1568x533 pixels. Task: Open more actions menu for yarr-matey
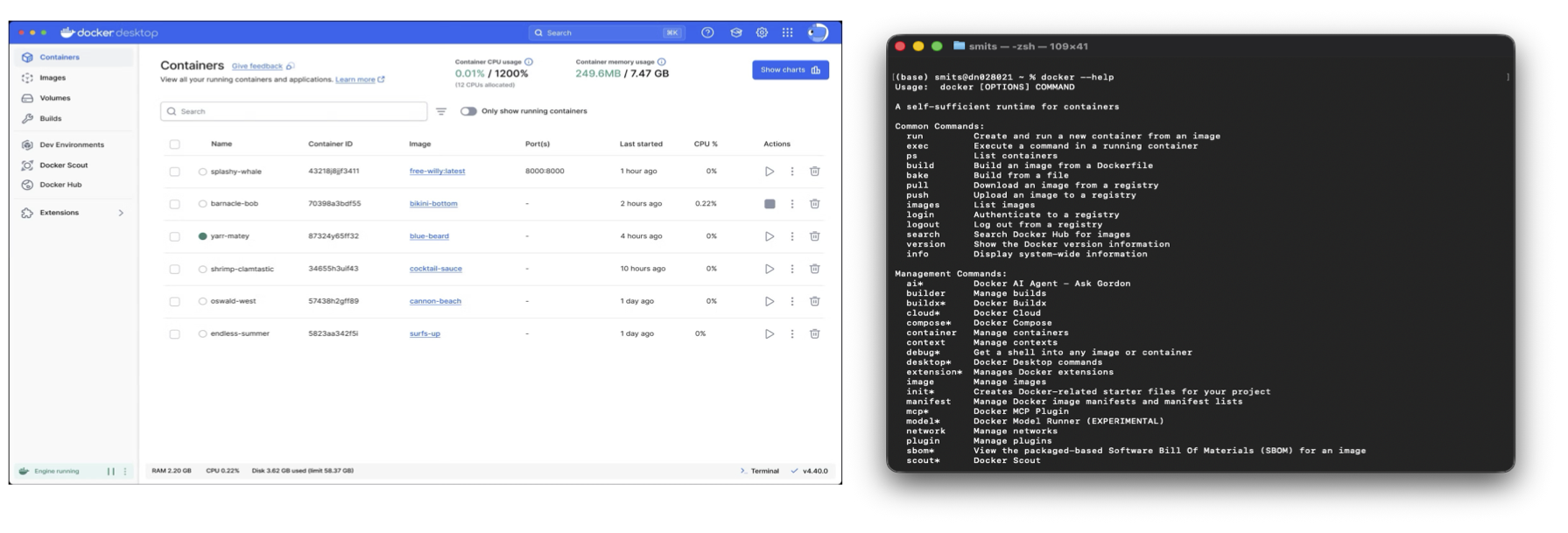point(792,236)
